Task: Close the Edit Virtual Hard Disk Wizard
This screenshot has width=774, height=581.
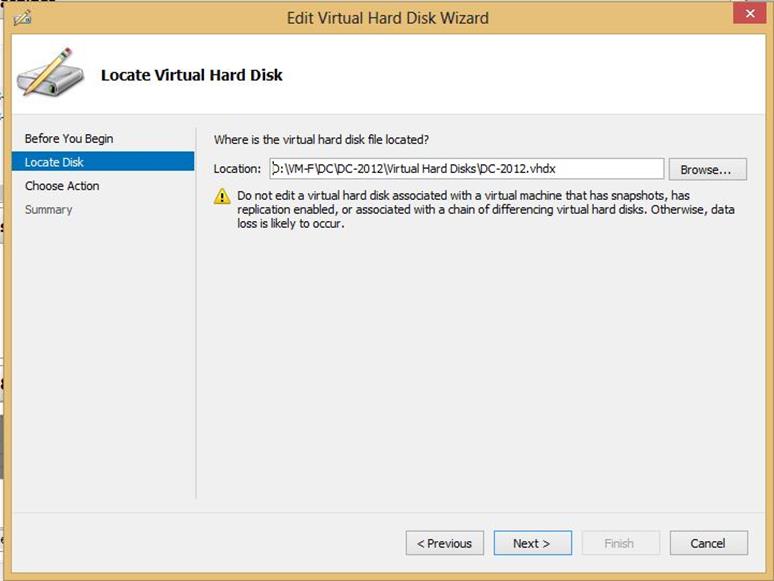Action: 749,13
